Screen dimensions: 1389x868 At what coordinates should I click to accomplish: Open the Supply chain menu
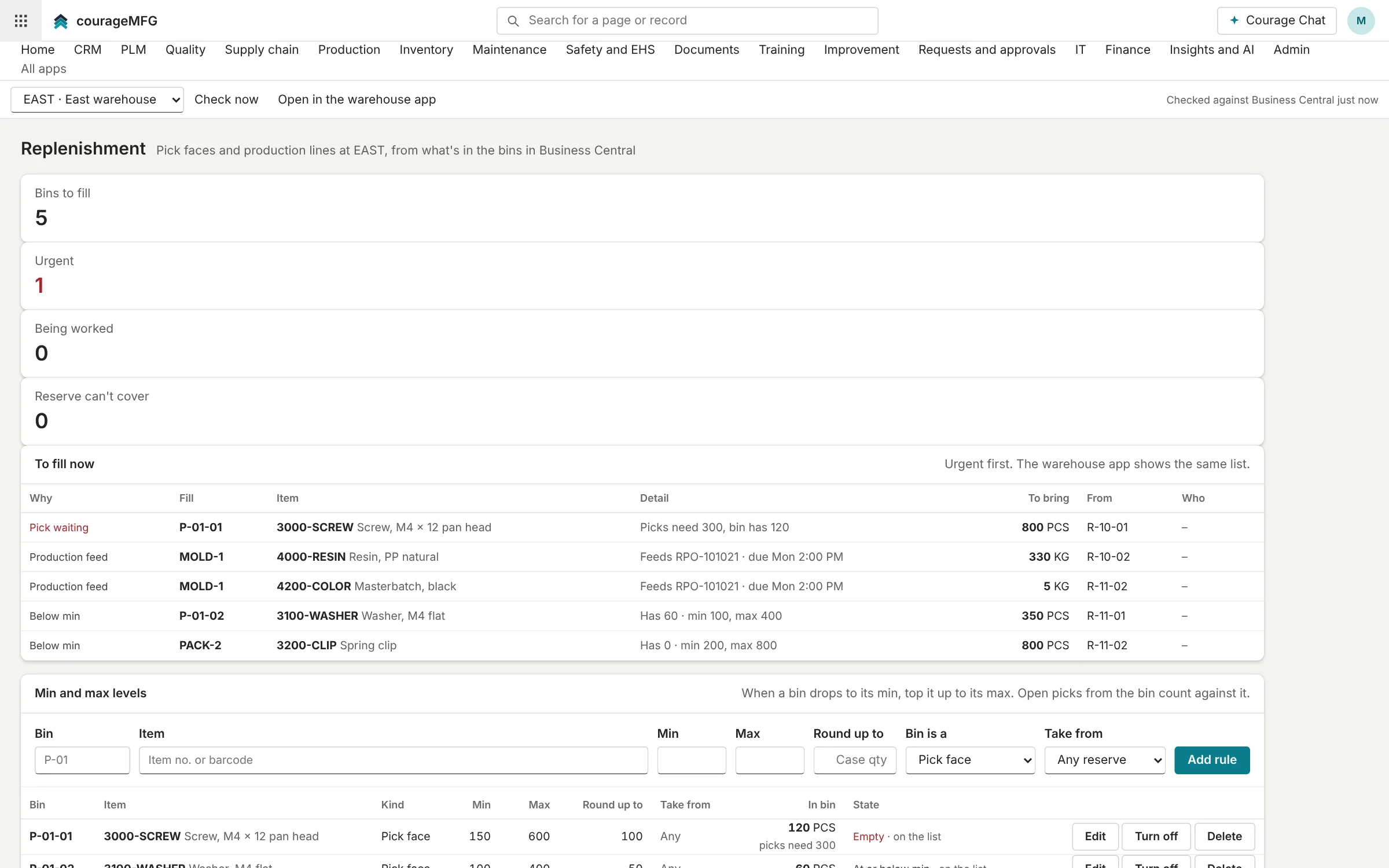click(x=262, y=50)
